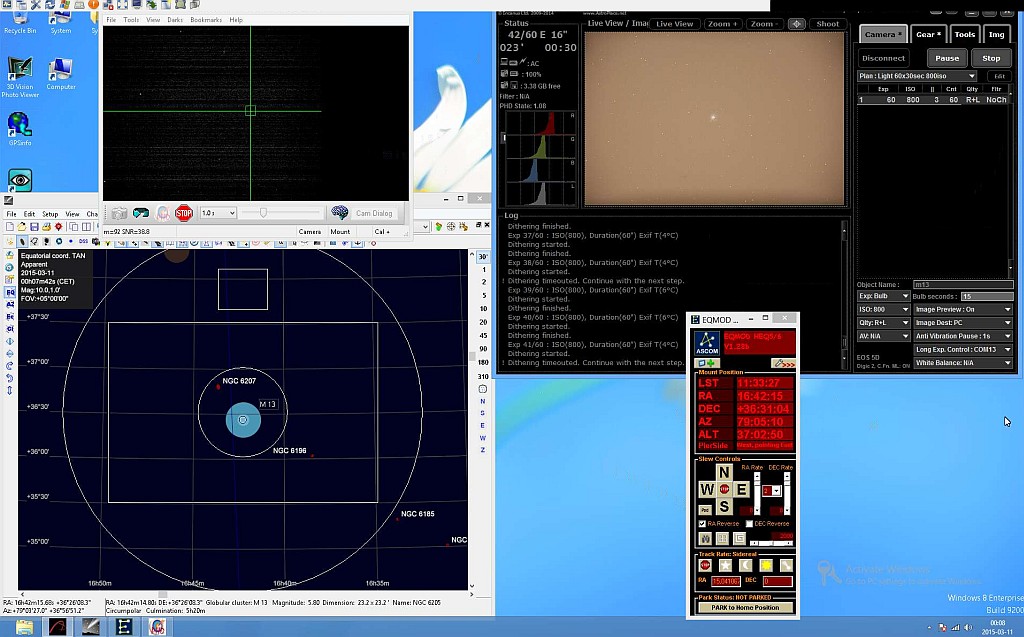Select the solar tracking rate icon

pyautogui.click(x=766, y=565)
